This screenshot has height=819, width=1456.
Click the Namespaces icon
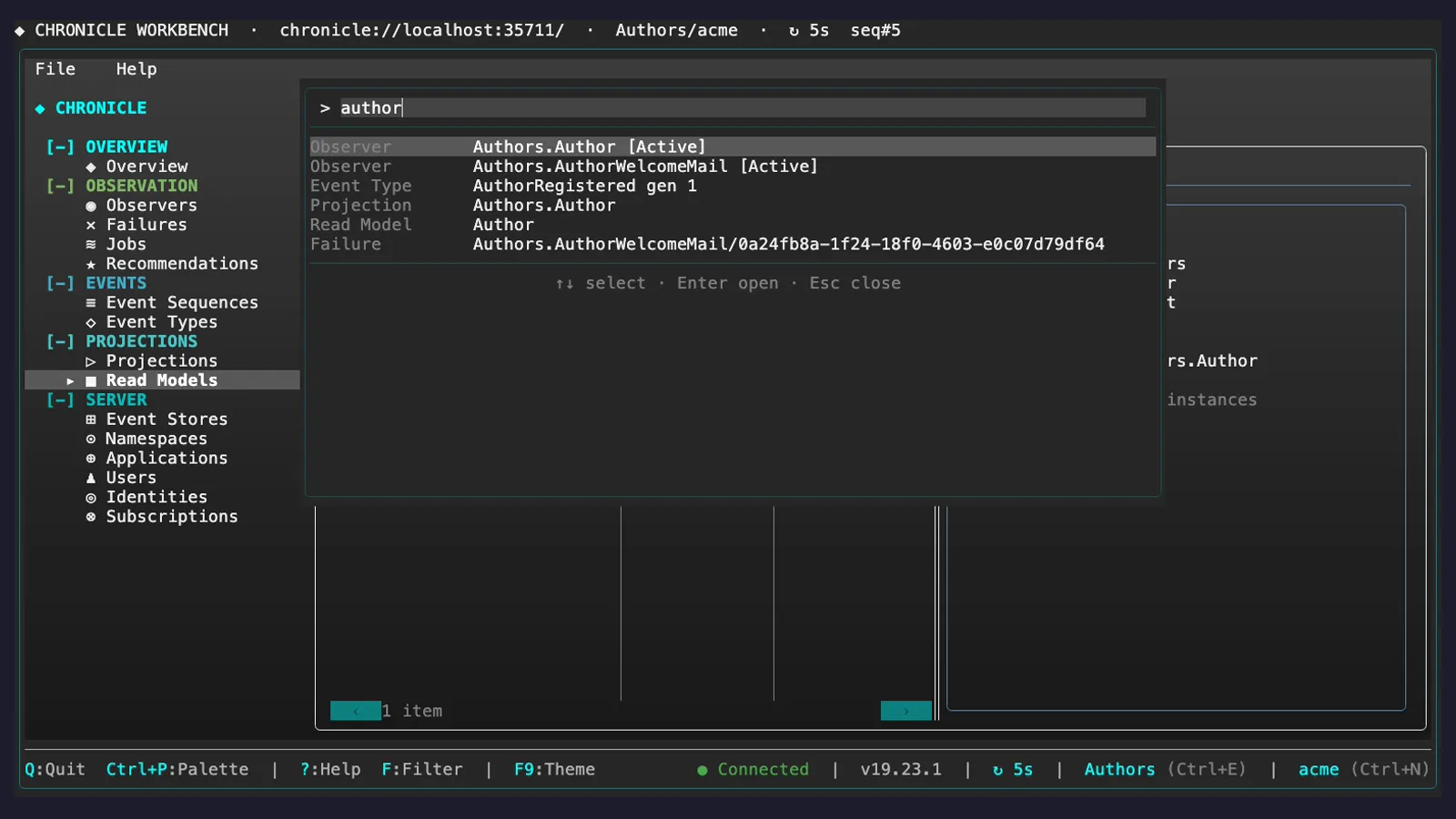[x=91, y=440]
